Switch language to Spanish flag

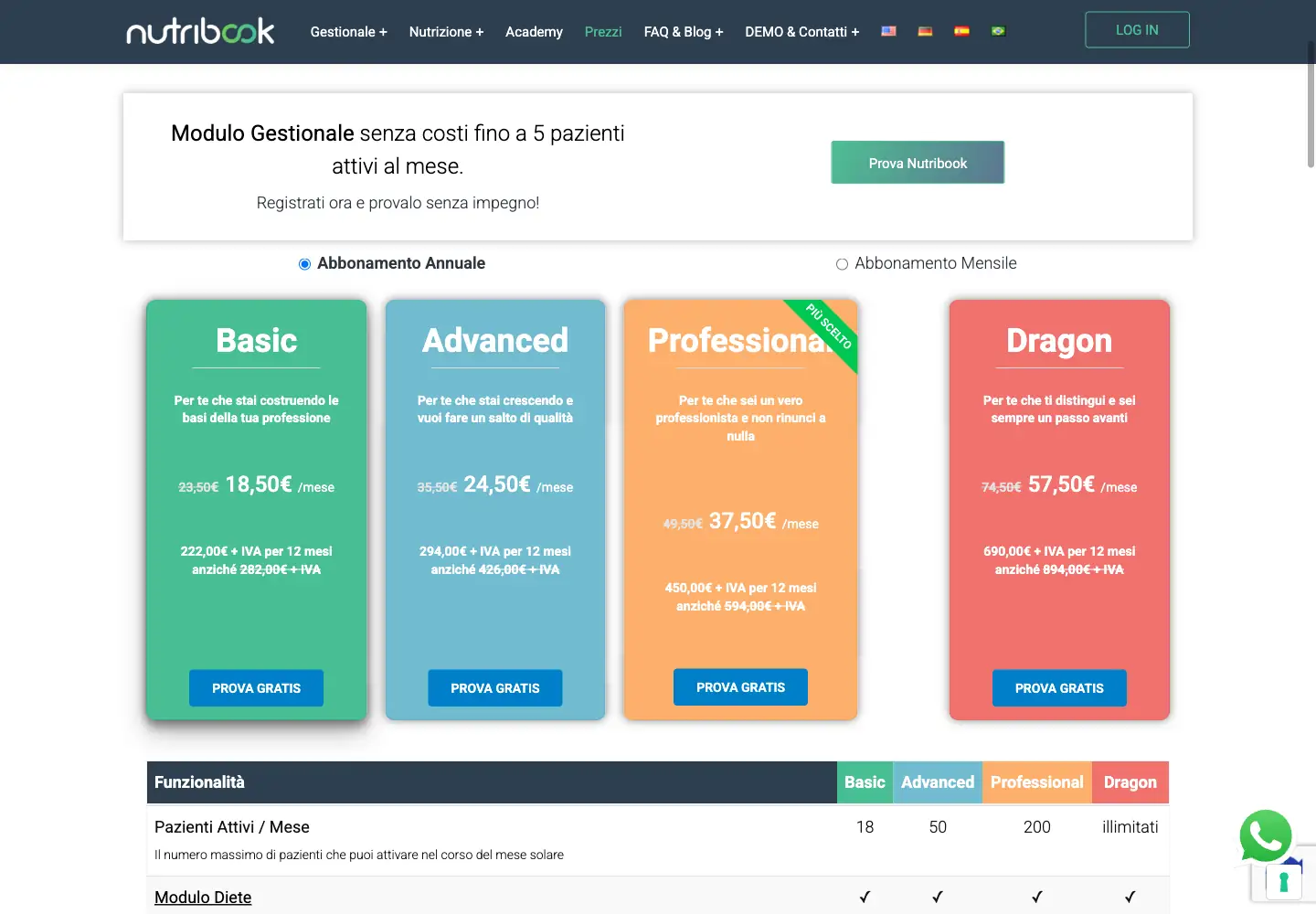coord(961,31)
